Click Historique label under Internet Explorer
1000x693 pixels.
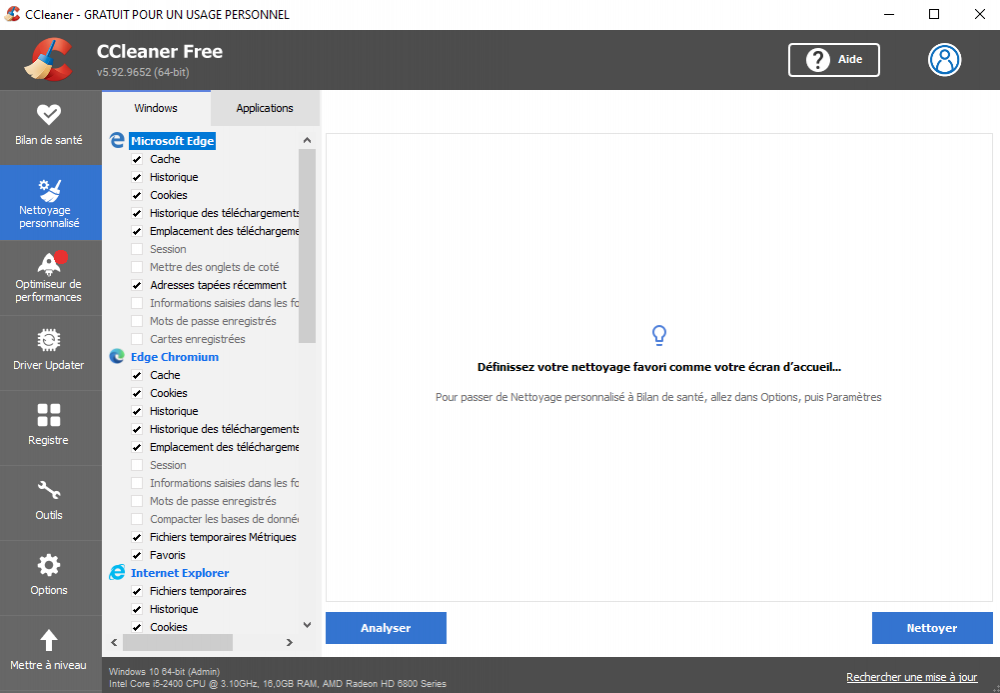tap(174, 609)
